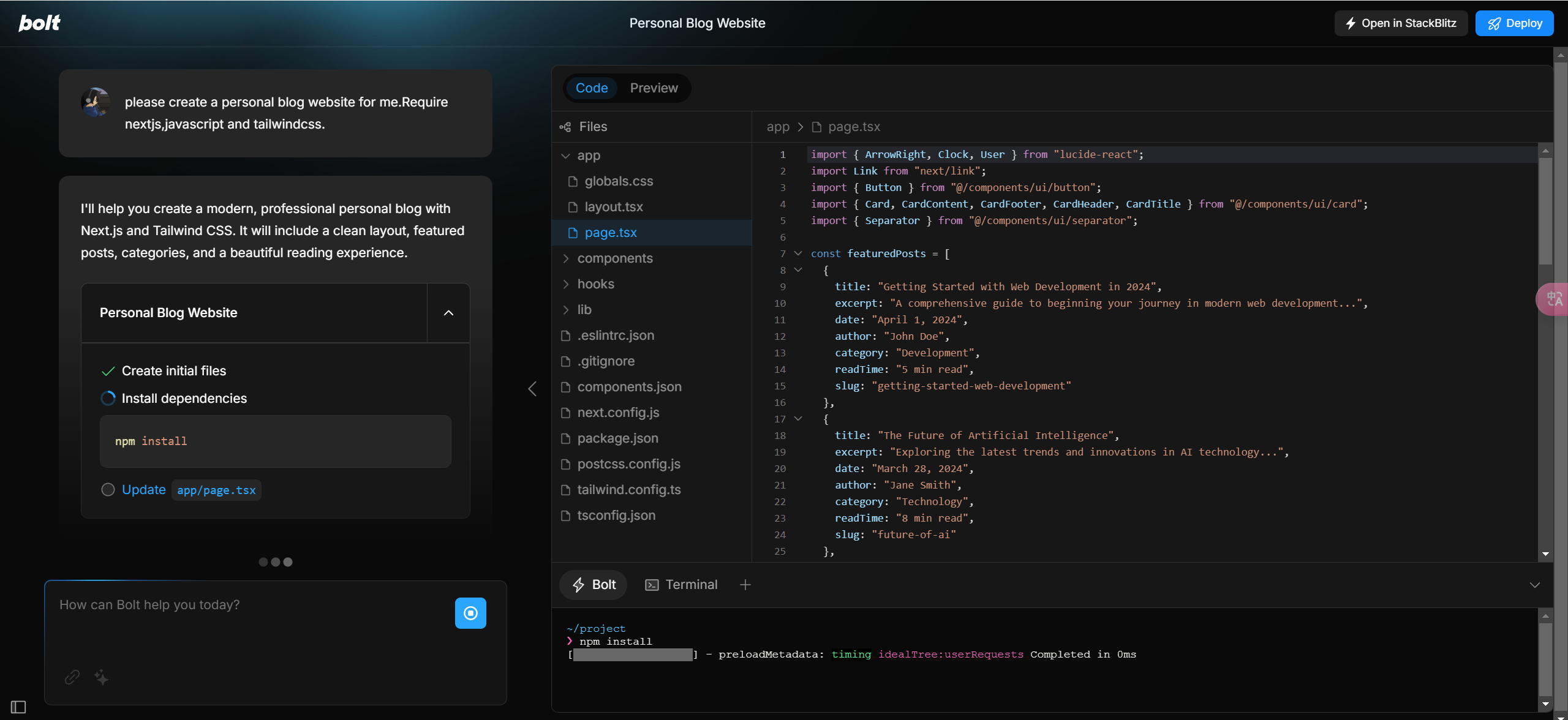The height and width of the screenshot is (720, 1568).
Task: Click the bolt logo
Action: 39,23
